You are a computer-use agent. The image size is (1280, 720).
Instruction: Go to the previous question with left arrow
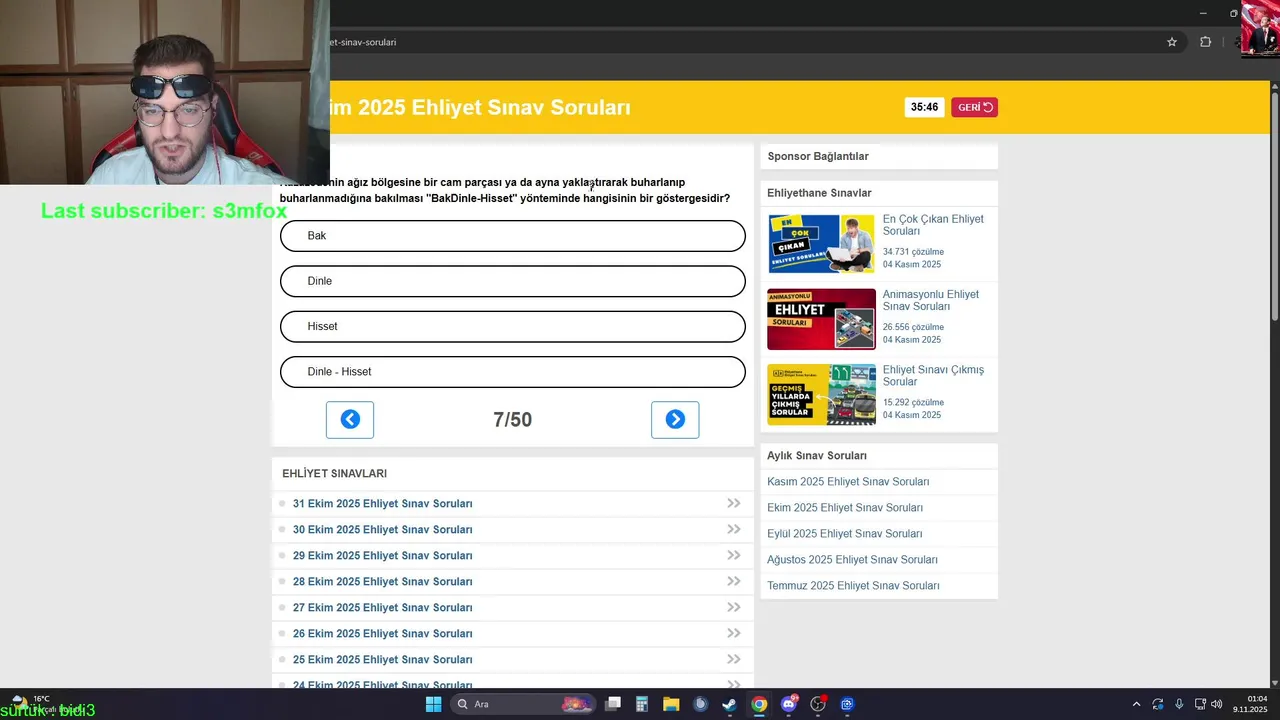click(350, 420)
